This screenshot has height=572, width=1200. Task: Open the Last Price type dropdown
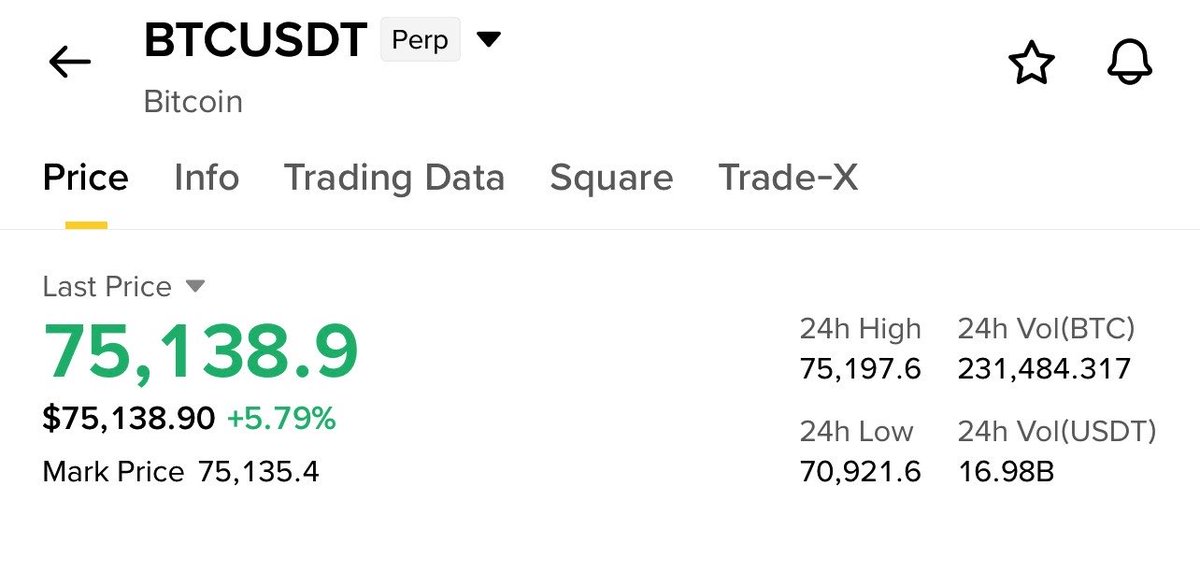[196, 287]
